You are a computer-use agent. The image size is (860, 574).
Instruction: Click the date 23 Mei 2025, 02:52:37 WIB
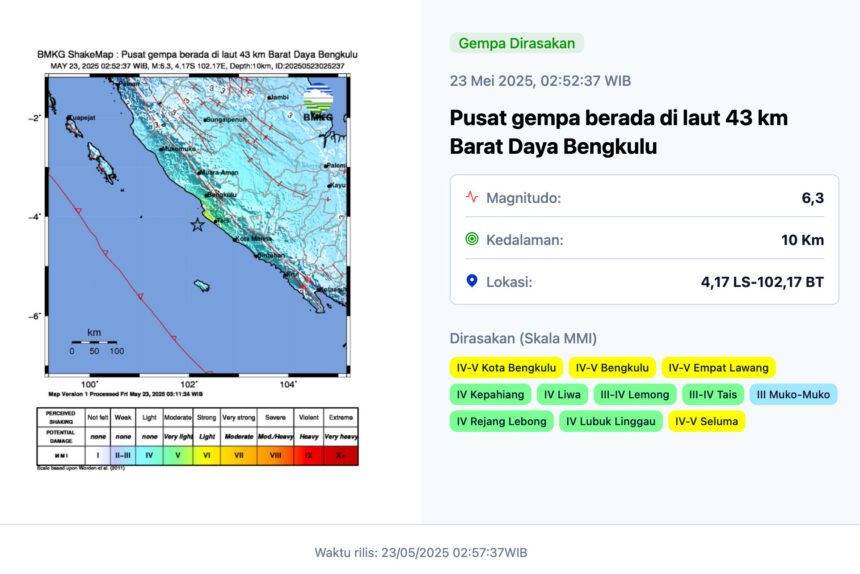tap(540, 81)
